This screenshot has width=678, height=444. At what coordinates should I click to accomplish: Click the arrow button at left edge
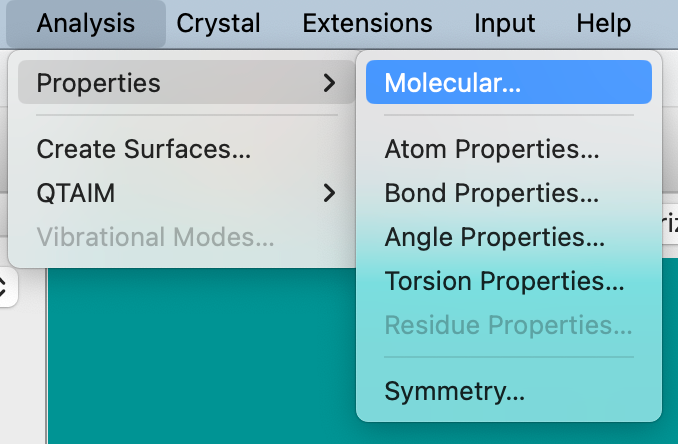(x=4, y=288)
